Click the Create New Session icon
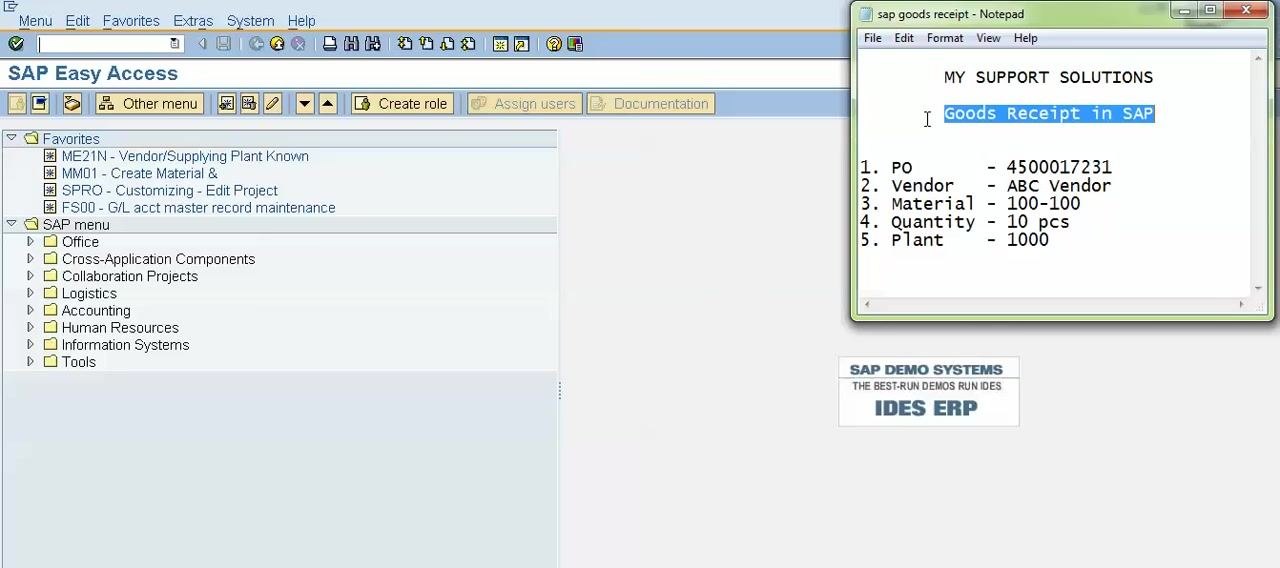The image size is (1280, 568). pyautogui.click(x=500, y=44)
